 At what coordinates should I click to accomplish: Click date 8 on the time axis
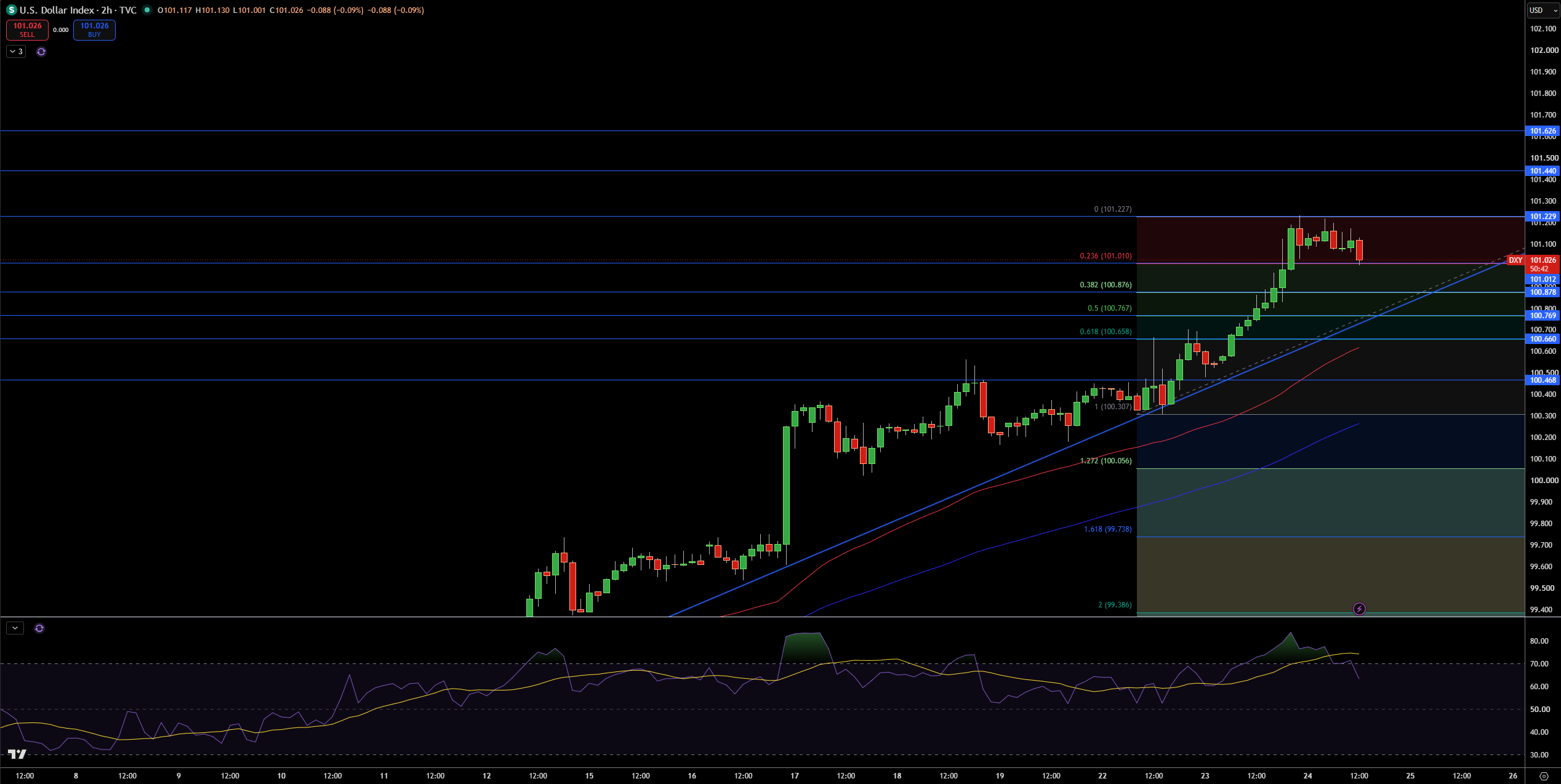click(x=76, y=776)
